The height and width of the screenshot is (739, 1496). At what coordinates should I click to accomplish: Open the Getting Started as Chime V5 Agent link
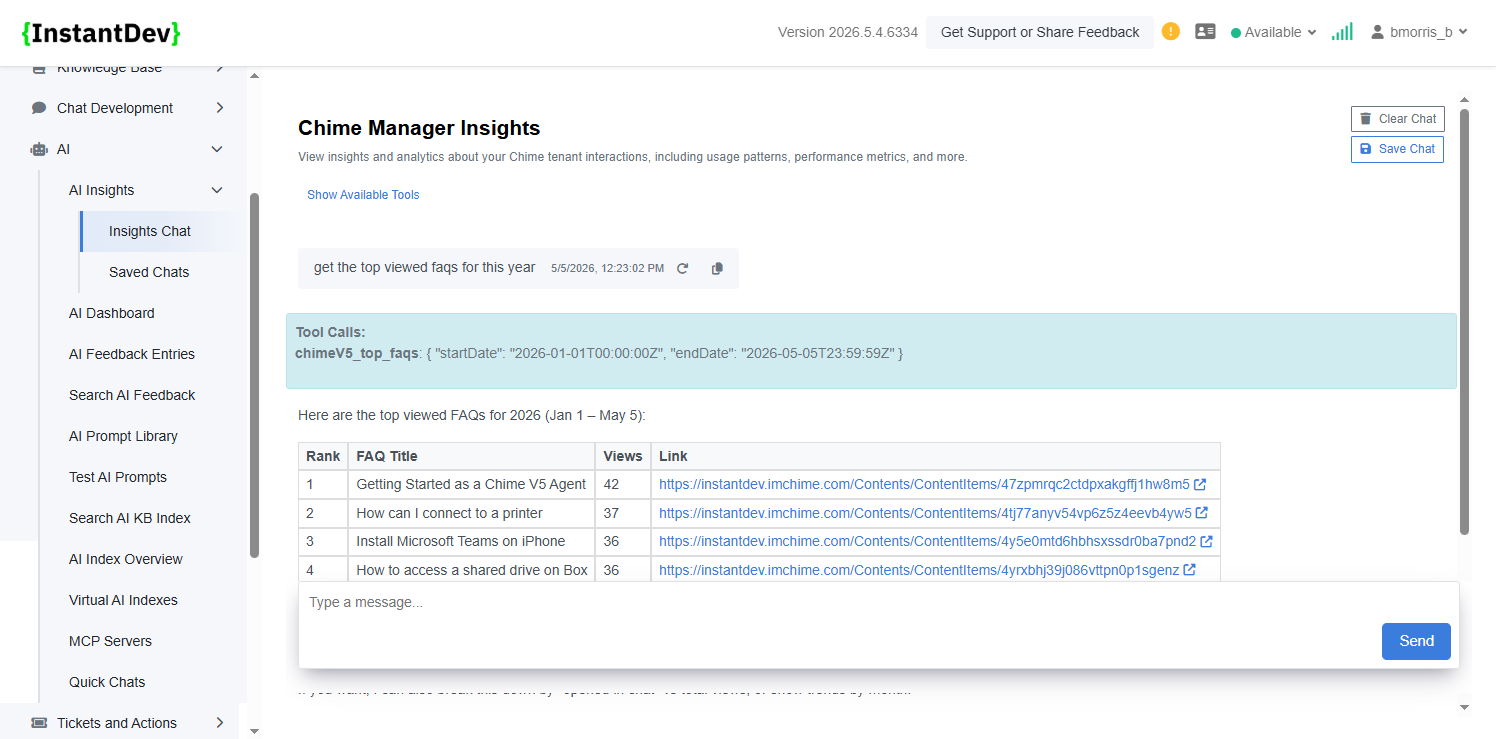click(x=924, y=485)
